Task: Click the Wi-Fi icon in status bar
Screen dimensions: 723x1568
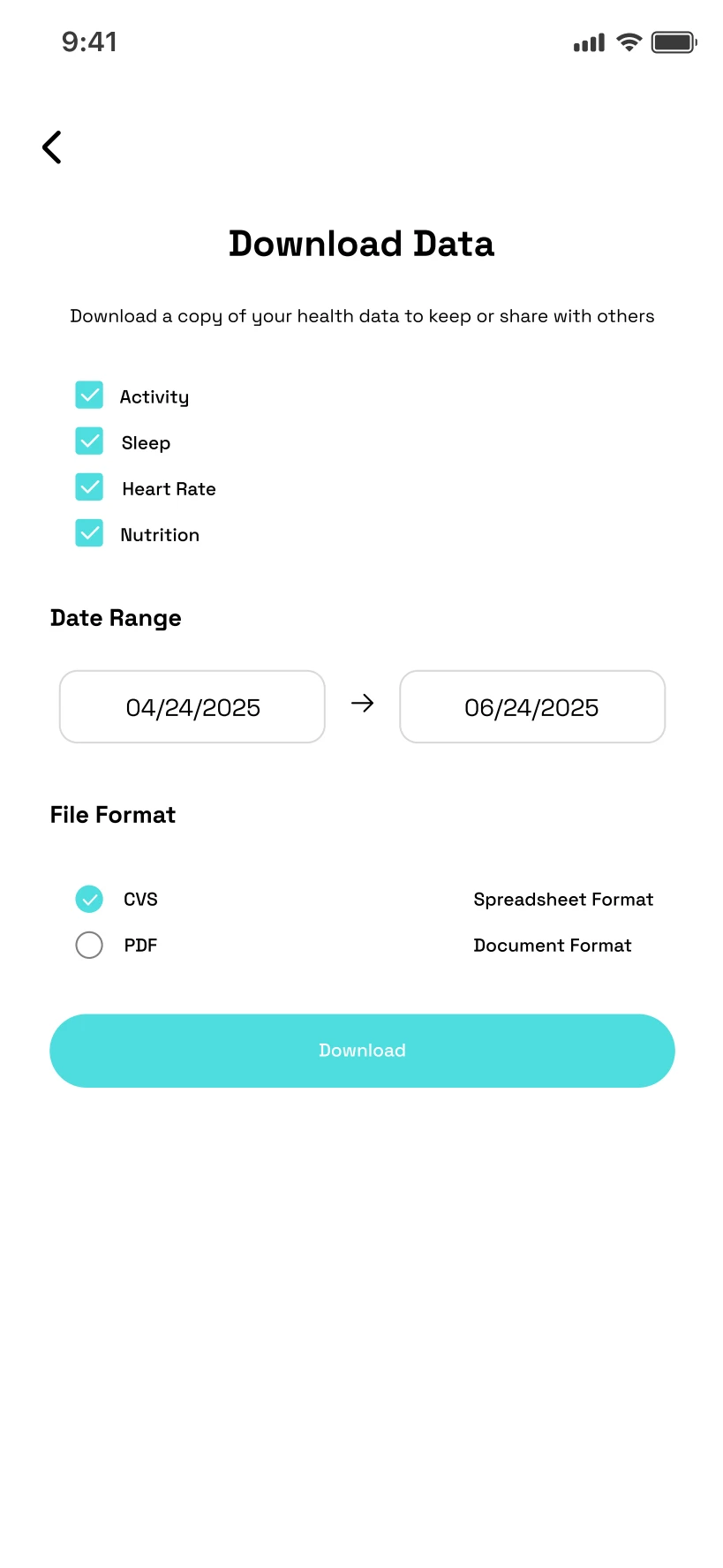Action: point(628,41)
